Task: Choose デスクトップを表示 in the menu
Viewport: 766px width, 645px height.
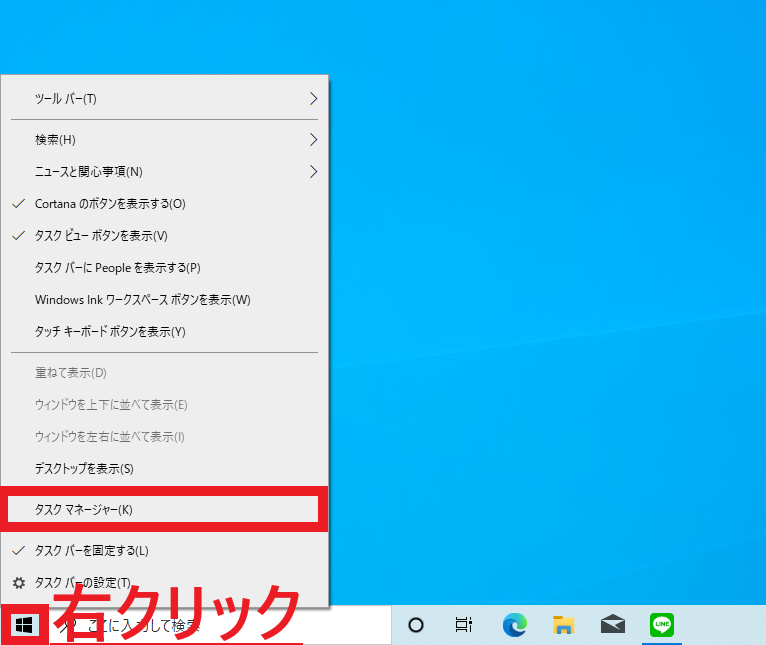Action: click(84, 469)
